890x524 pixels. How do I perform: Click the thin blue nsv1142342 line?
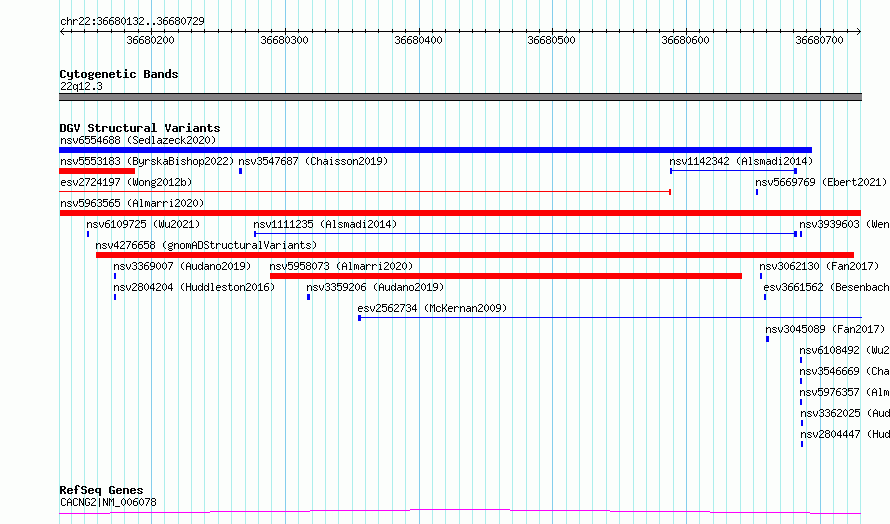tap(733, 171)
